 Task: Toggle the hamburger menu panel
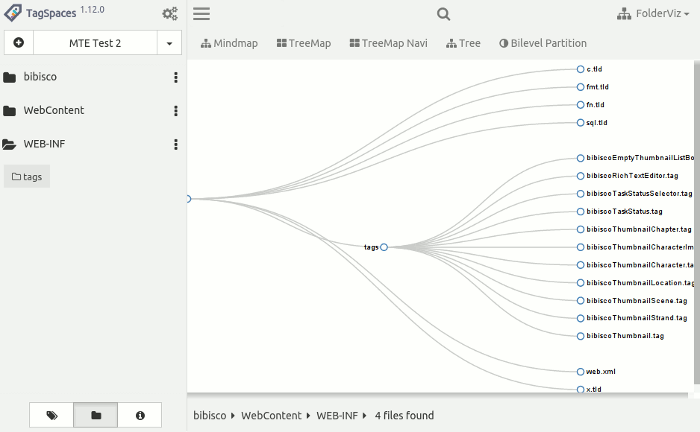201,14
